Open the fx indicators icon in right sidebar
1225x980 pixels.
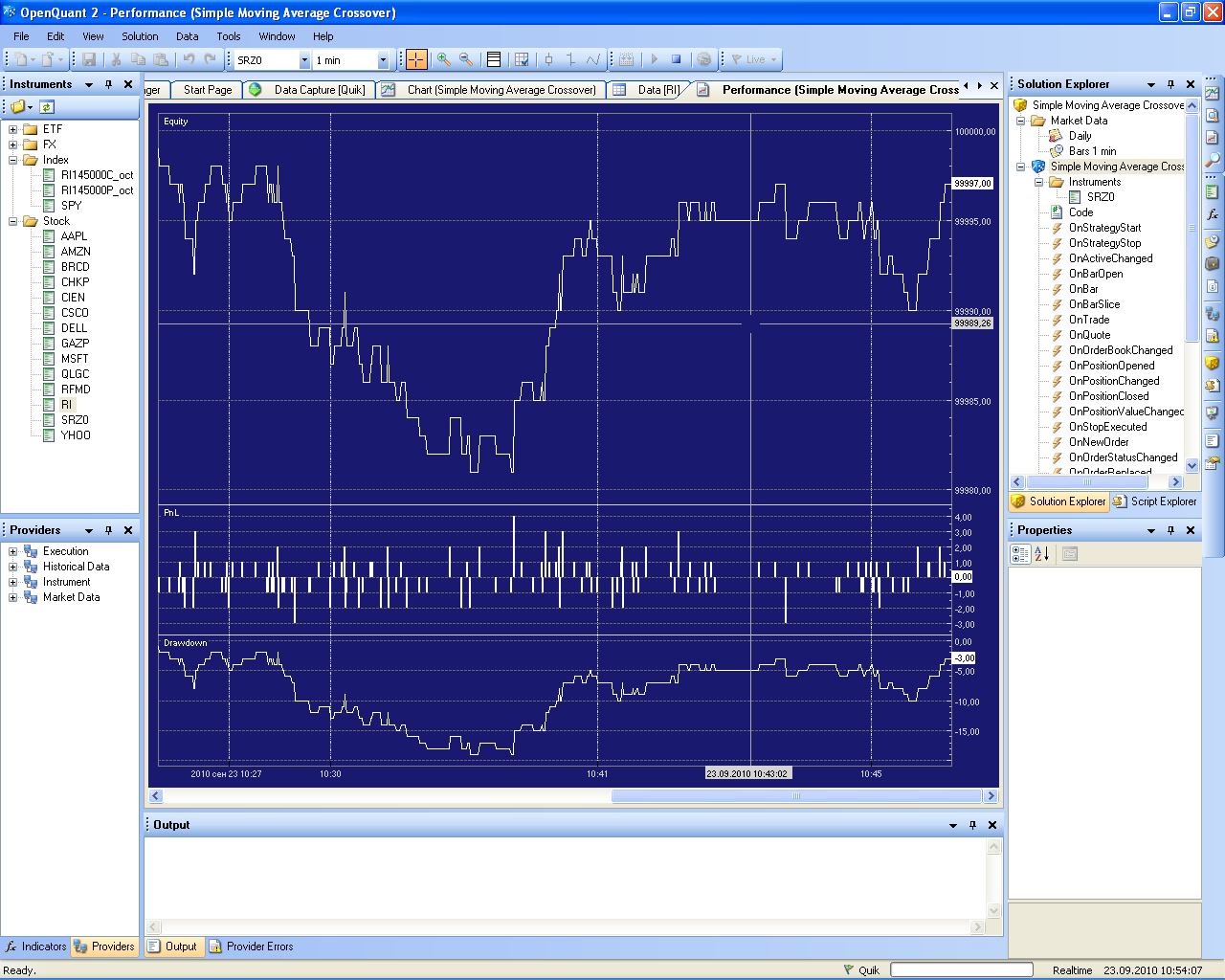coord(1213,215)
